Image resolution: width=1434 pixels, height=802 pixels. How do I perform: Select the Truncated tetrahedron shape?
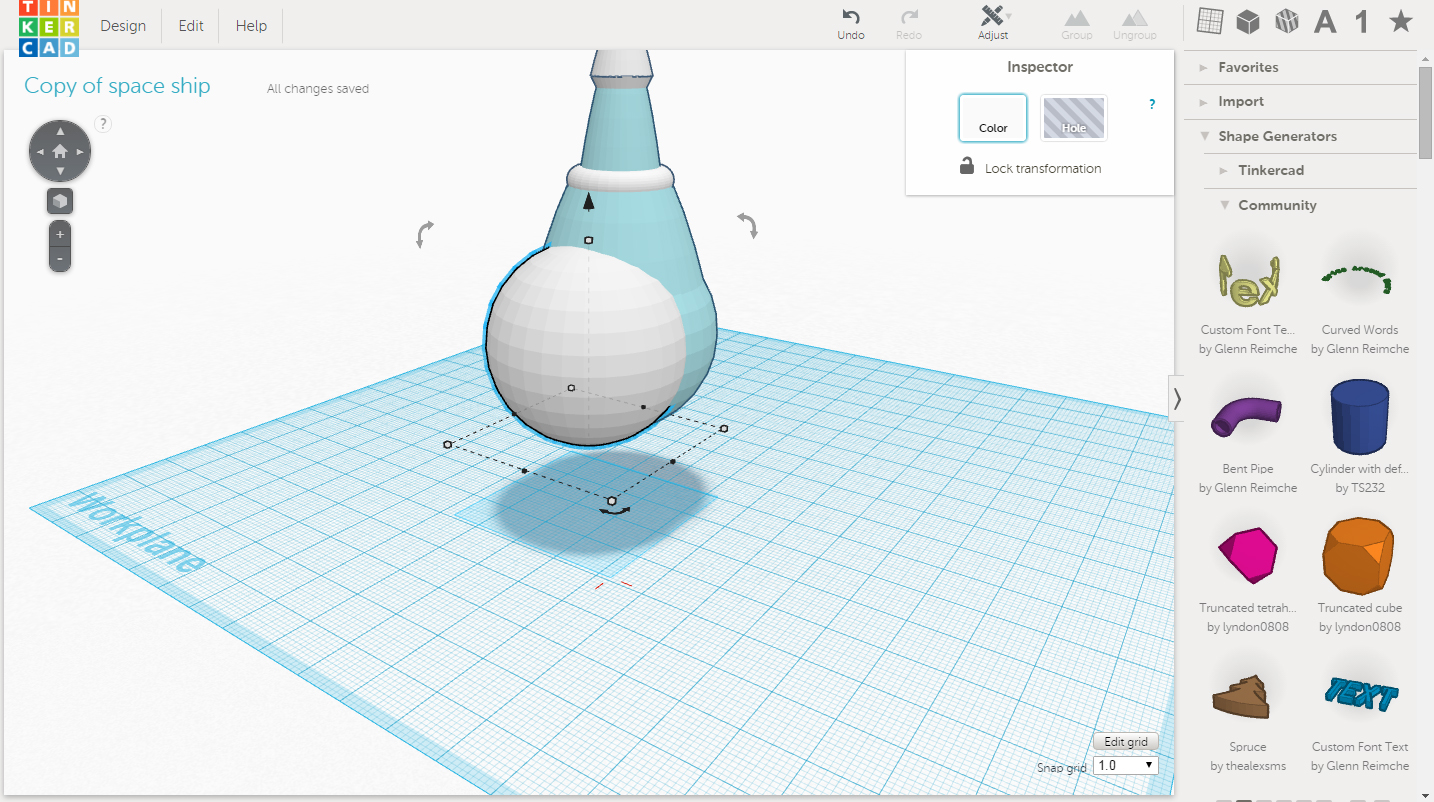pos(1247,555)
